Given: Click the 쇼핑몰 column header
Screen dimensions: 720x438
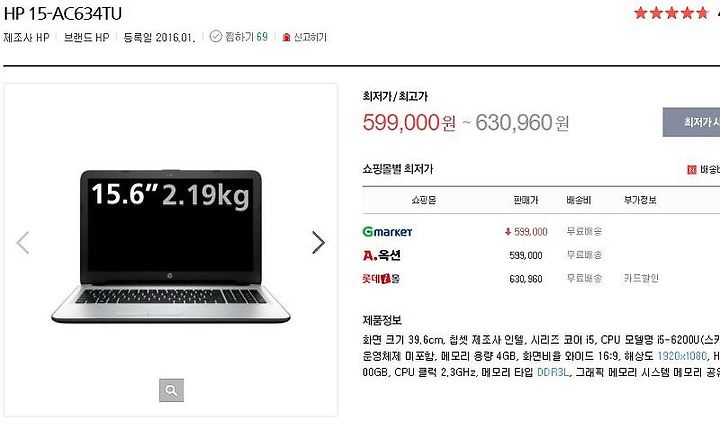Looking at the screenshot, I should (423, 200).
